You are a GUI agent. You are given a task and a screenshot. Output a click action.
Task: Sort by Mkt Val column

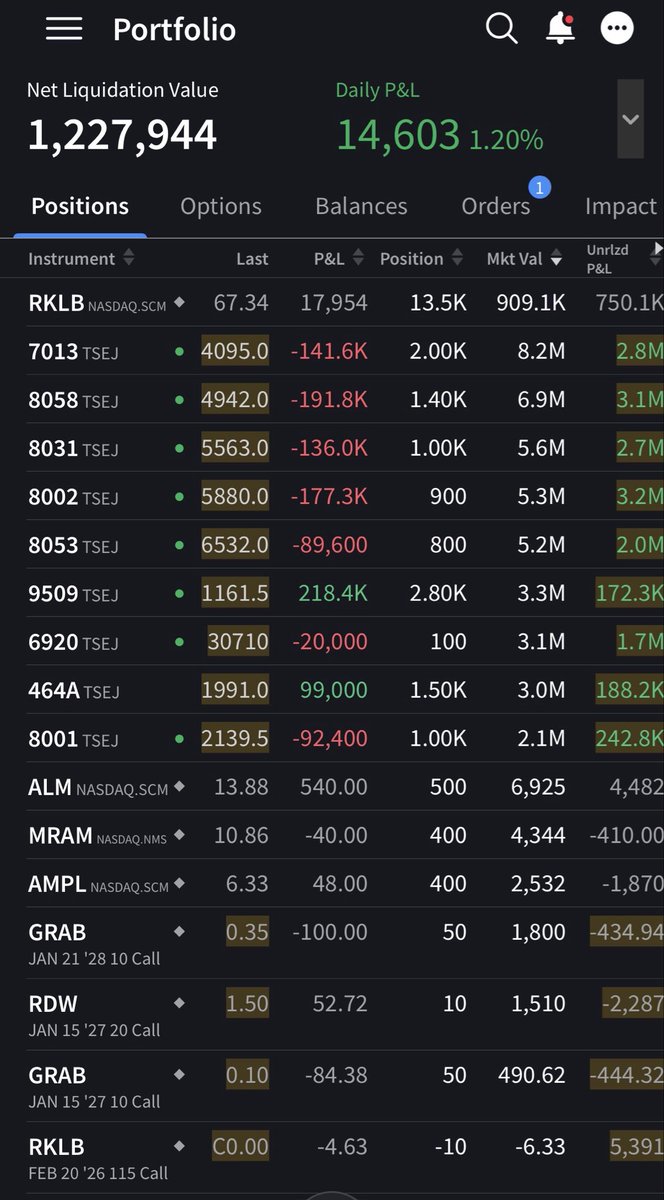click(524, 258)
